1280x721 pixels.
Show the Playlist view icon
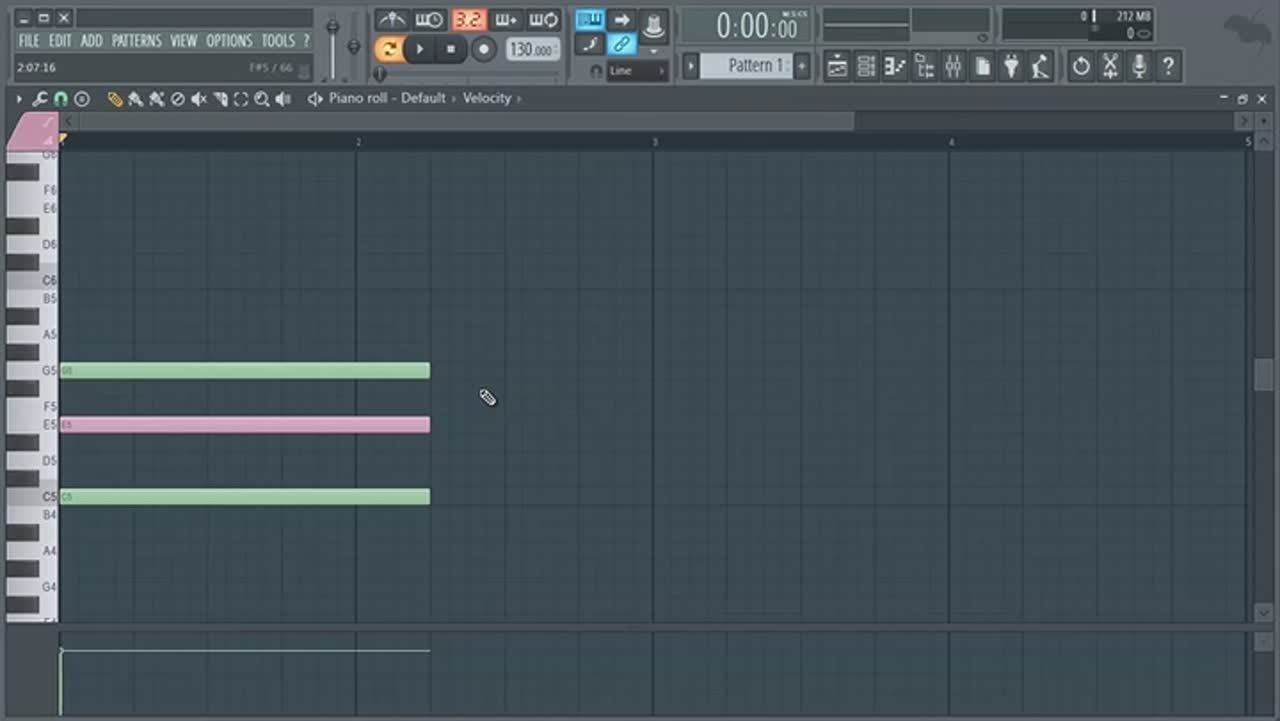click(x=838, y=67)
